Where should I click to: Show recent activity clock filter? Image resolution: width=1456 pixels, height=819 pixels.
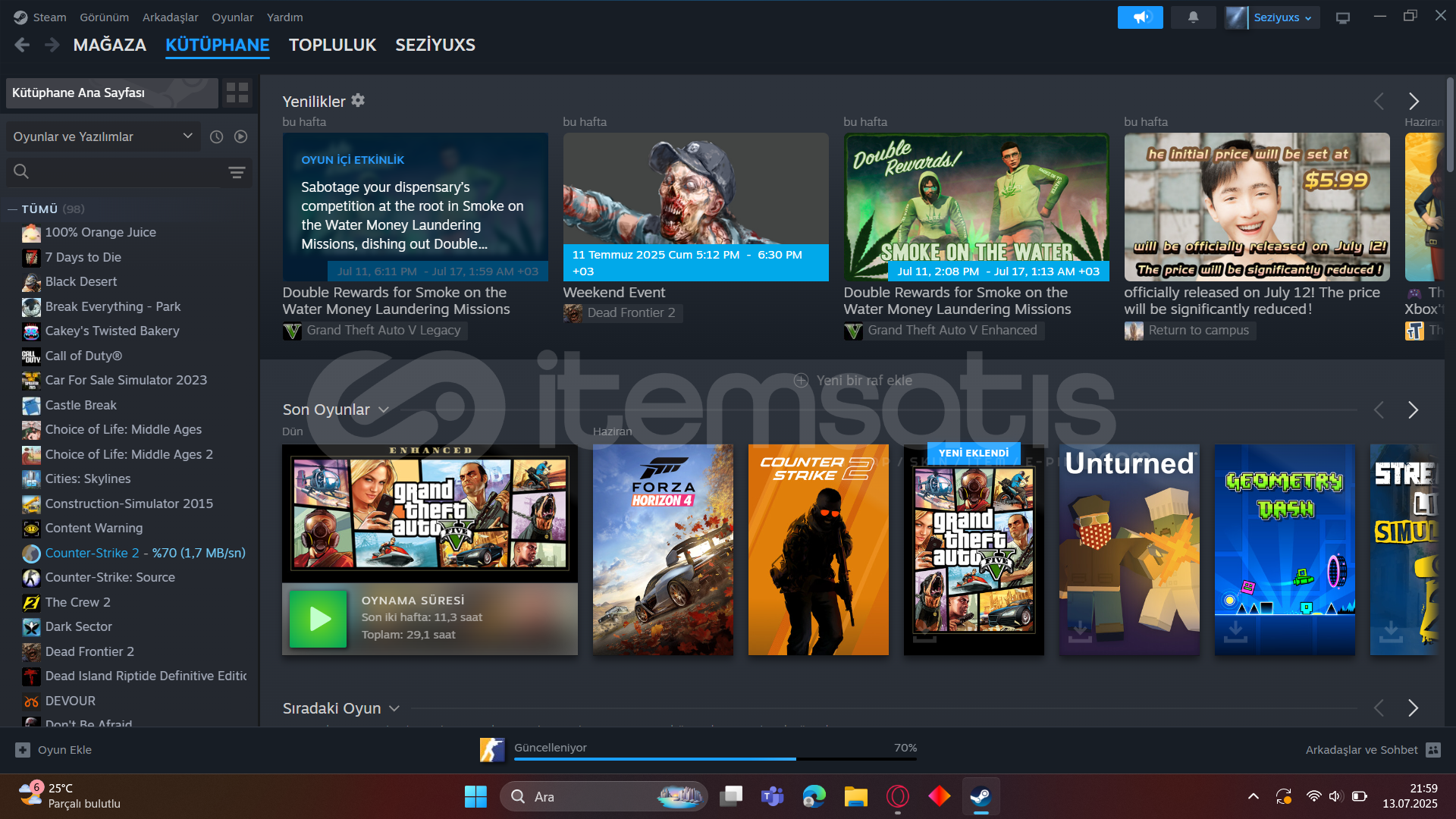(217, 136)
